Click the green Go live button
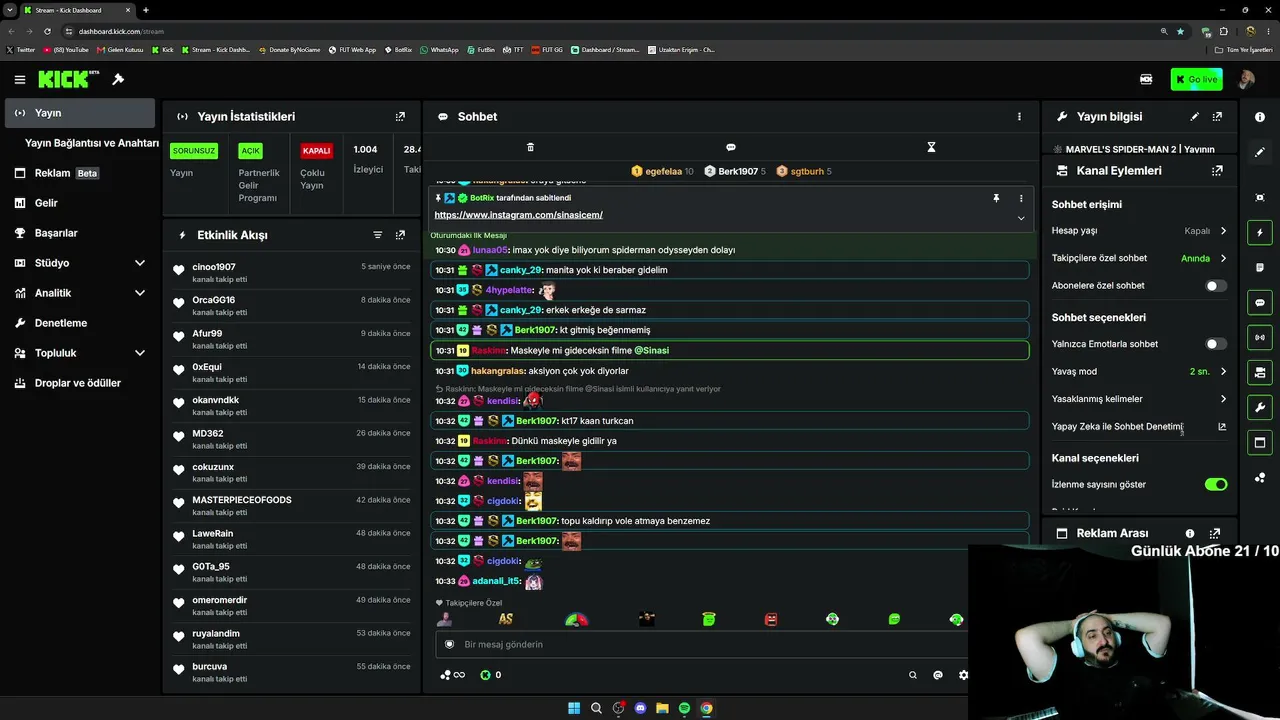The width and height of the screenshot is (1280, 720). pyautogui.click(x=1196, y=80)
